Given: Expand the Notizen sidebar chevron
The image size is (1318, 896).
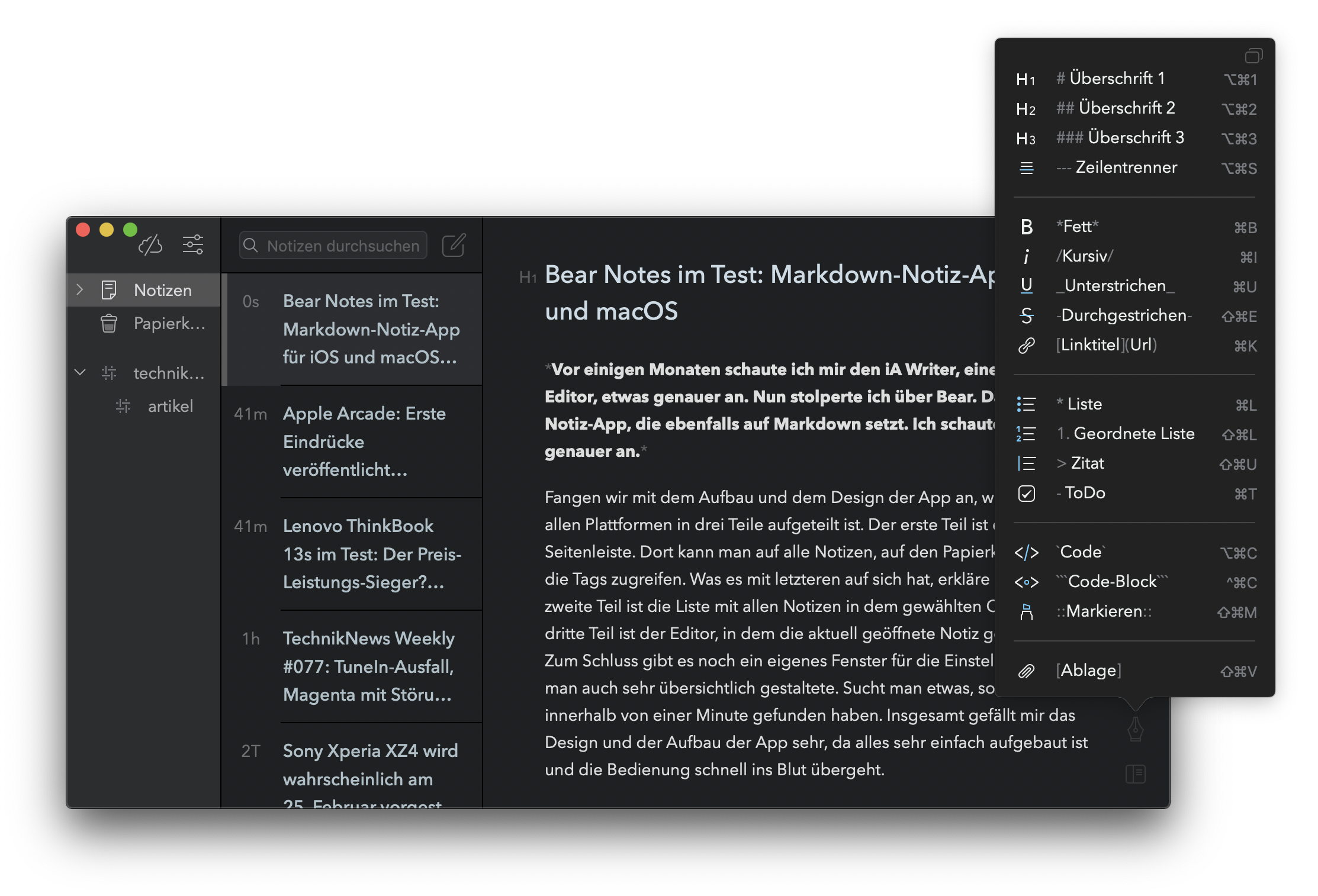Looking at the screenshot, I should (80, 290).
